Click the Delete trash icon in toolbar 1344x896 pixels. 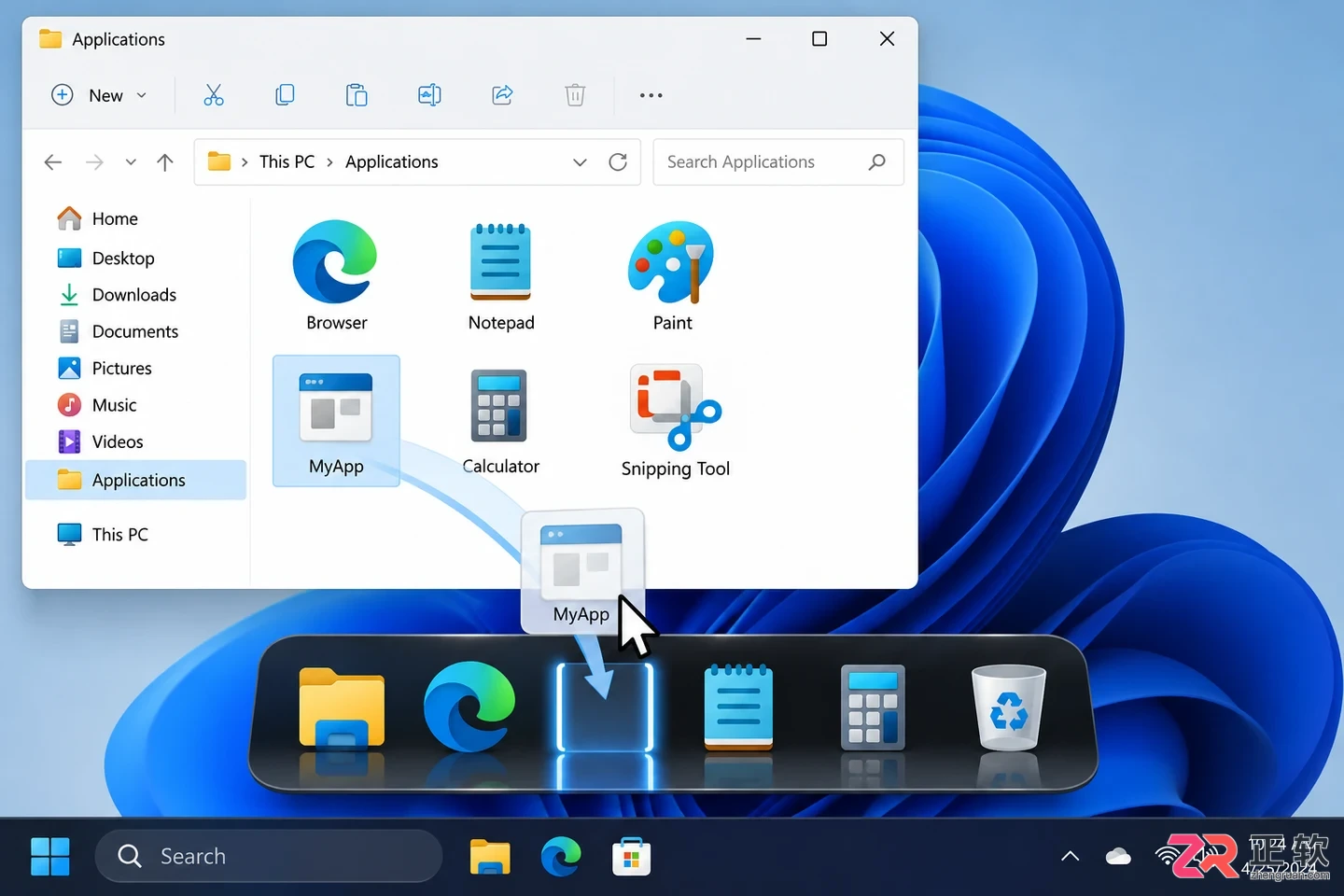click(x=575, y=94)
